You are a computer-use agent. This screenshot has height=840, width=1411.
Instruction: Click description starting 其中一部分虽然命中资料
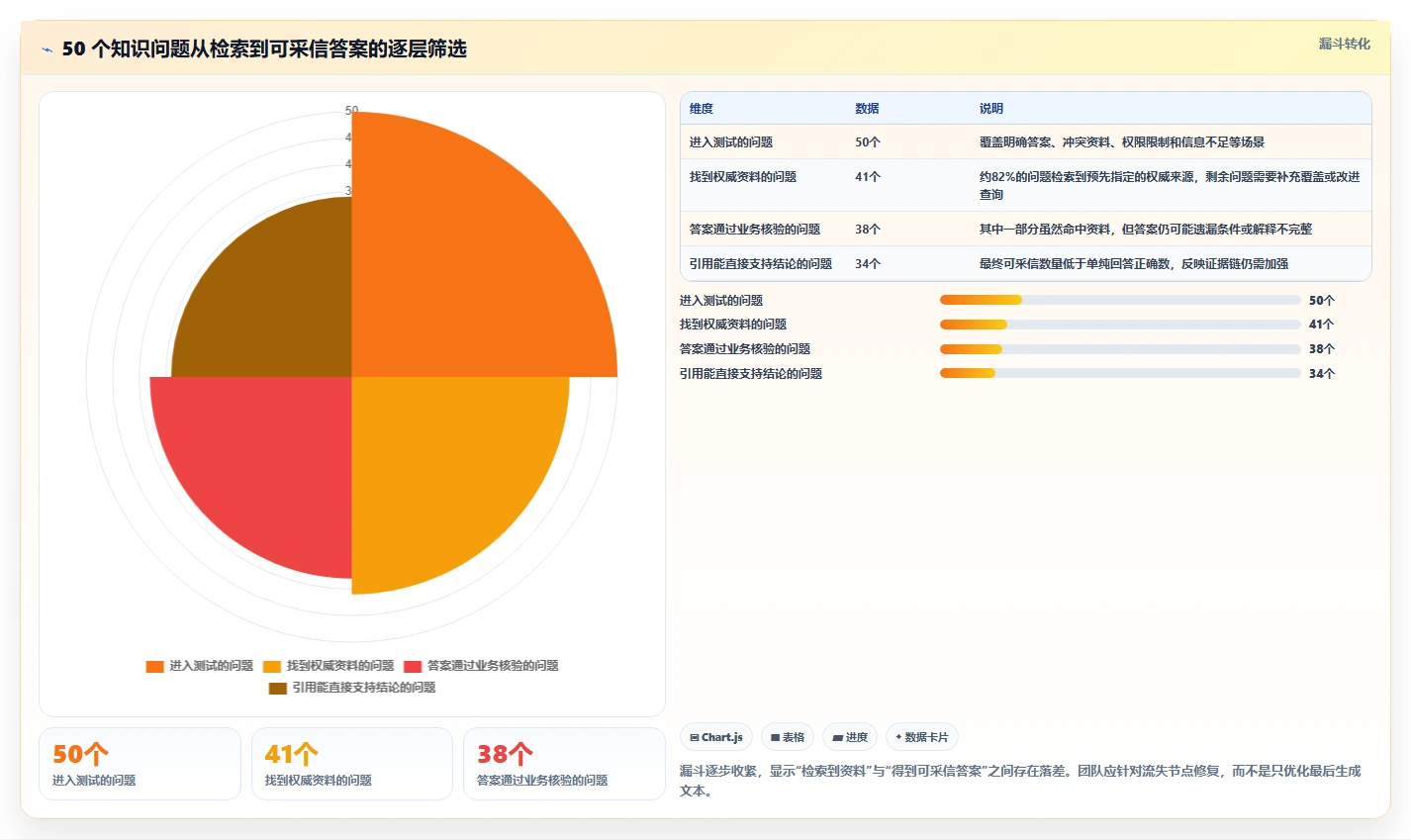[x=1146, y=230]
